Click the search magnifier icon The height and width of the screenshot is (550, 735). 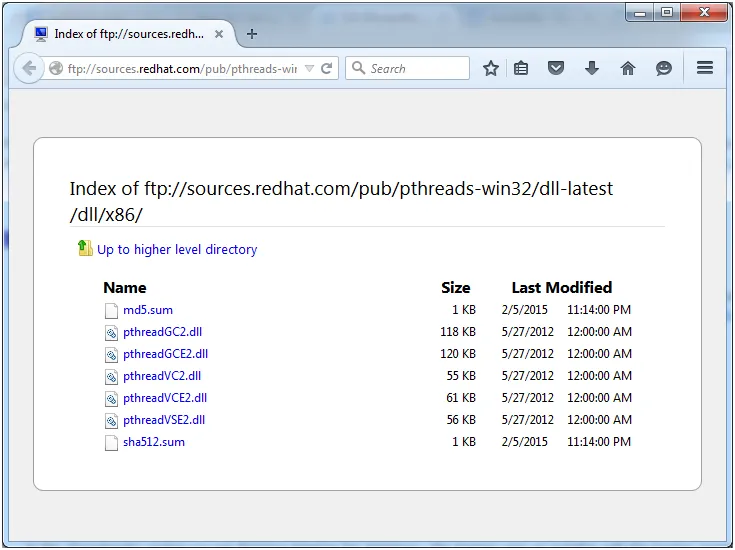point(359,68)
